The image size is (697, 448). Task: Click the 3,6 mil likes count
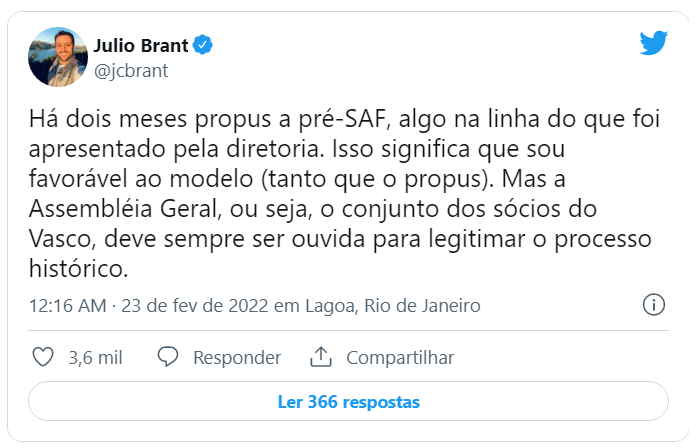pyautogui.click(x=95, y=357)
